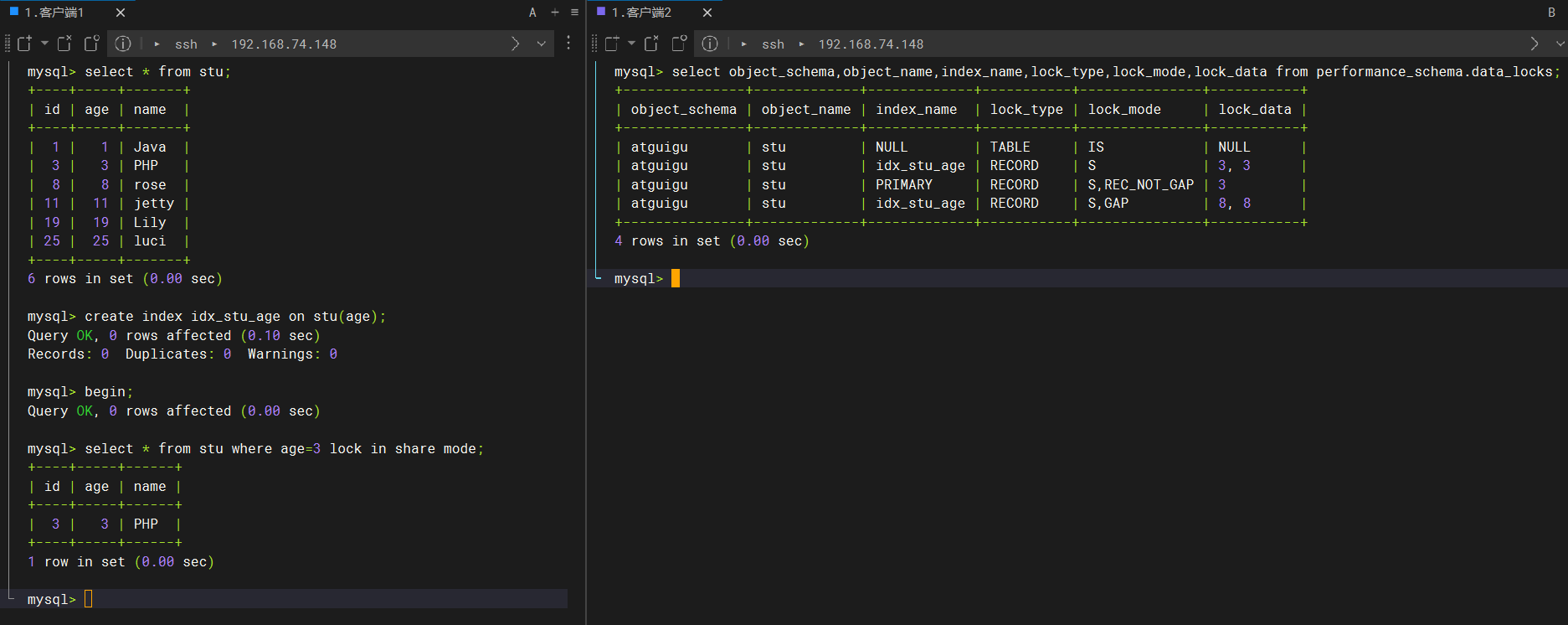Click new session icon in client 2 toolbar
This screenshot has height=625, width=1568.
pyautogui.click(x=612, y=44)
